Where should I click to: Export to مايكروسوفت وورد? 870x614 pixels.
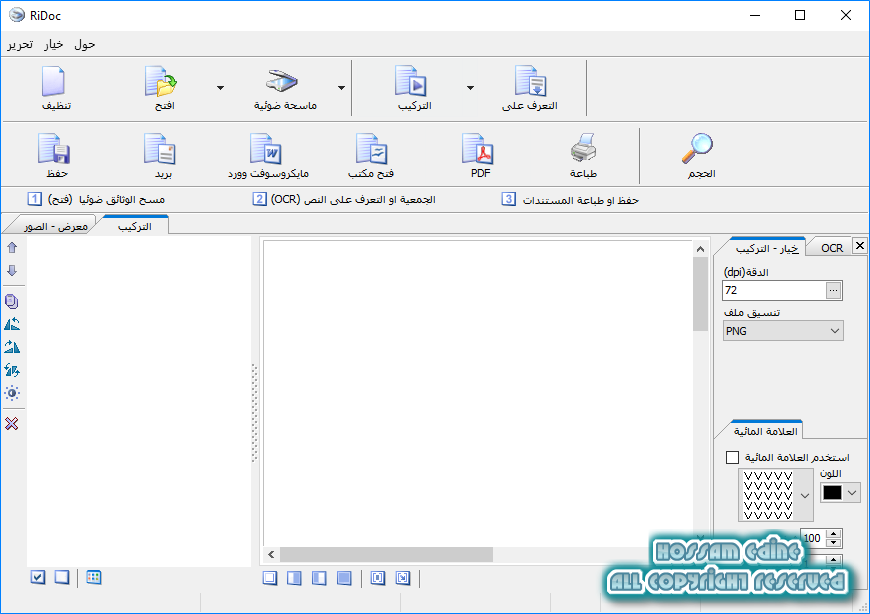(x=266, y=149)
